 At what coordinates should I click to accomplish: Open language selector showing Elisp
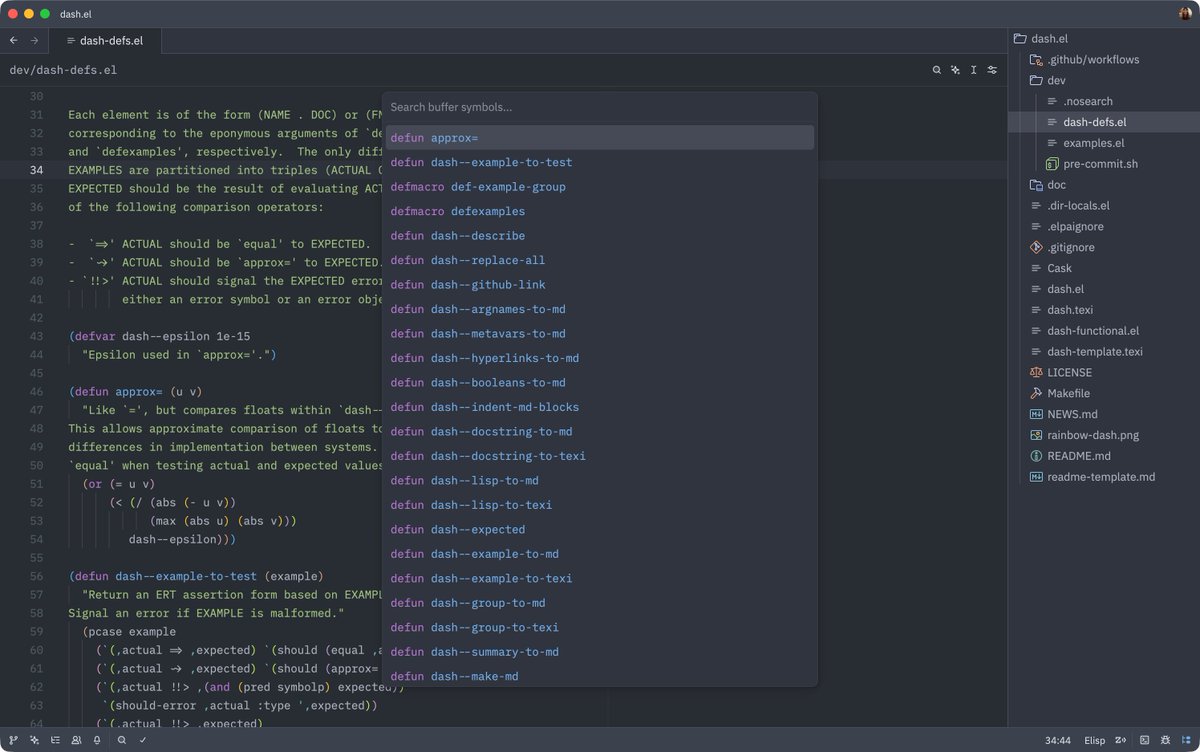point(1095,740)
